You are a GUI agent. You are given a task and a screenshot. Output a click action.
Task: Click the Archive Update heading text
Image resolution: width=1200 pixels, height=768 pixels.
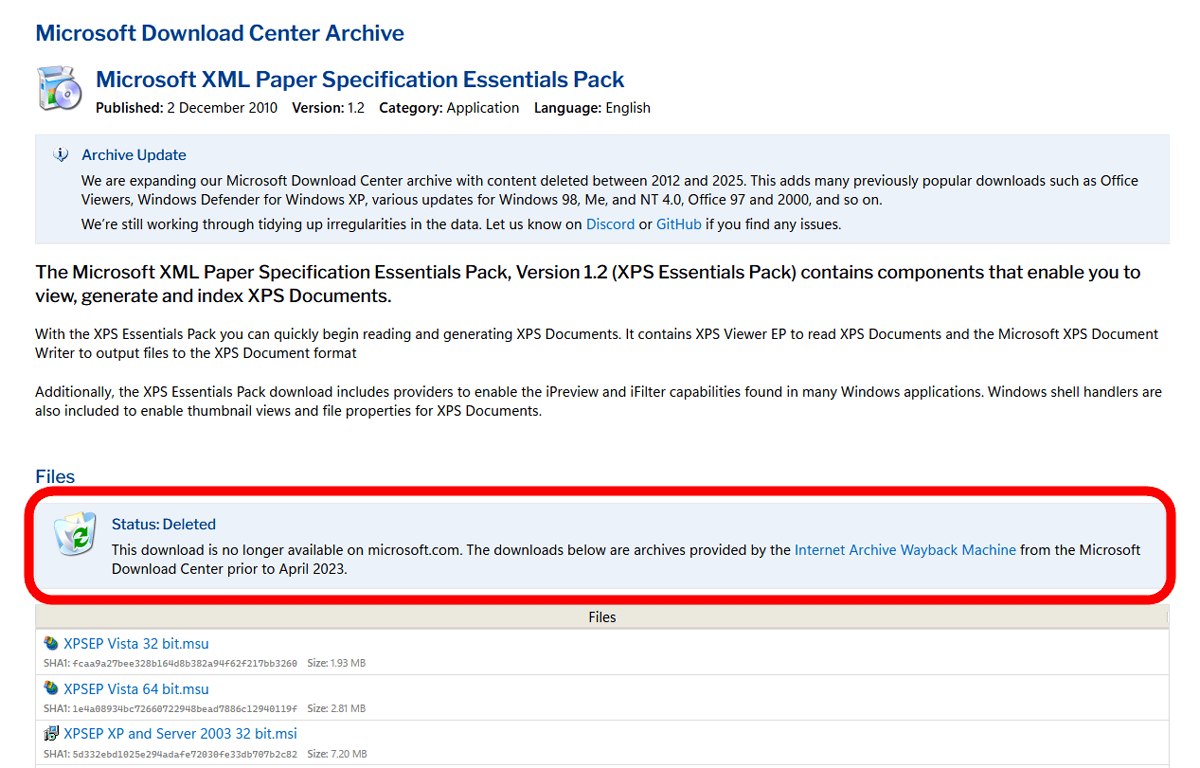(134, 155)
